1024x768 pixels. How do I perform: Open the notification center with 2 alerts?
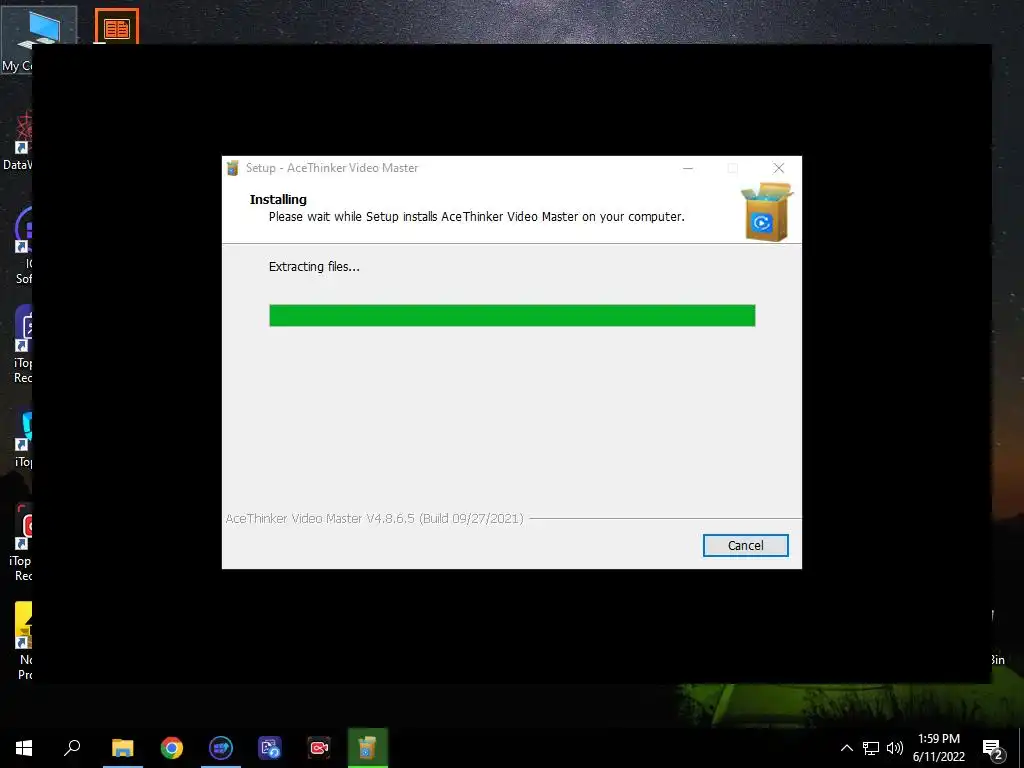993,749
